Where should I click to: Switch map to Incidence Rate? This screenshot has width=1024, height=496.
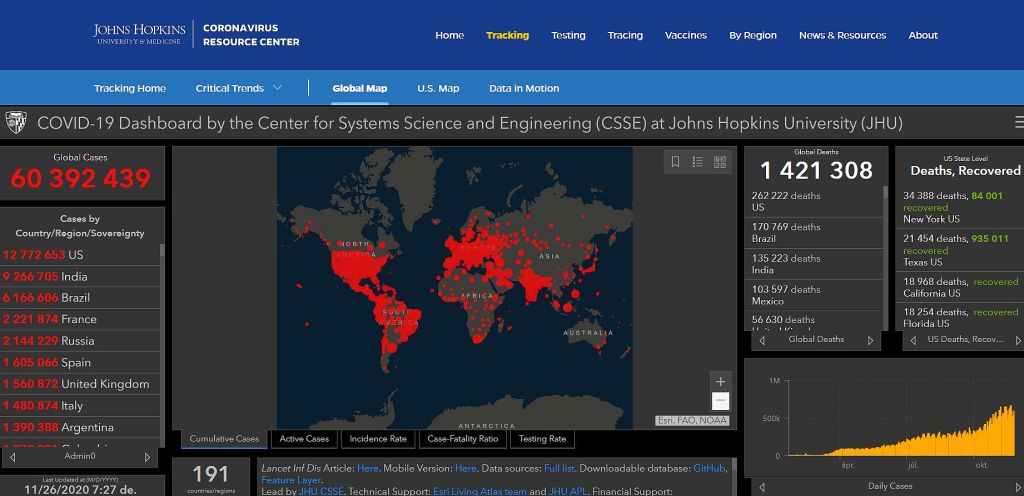(378, 439)
